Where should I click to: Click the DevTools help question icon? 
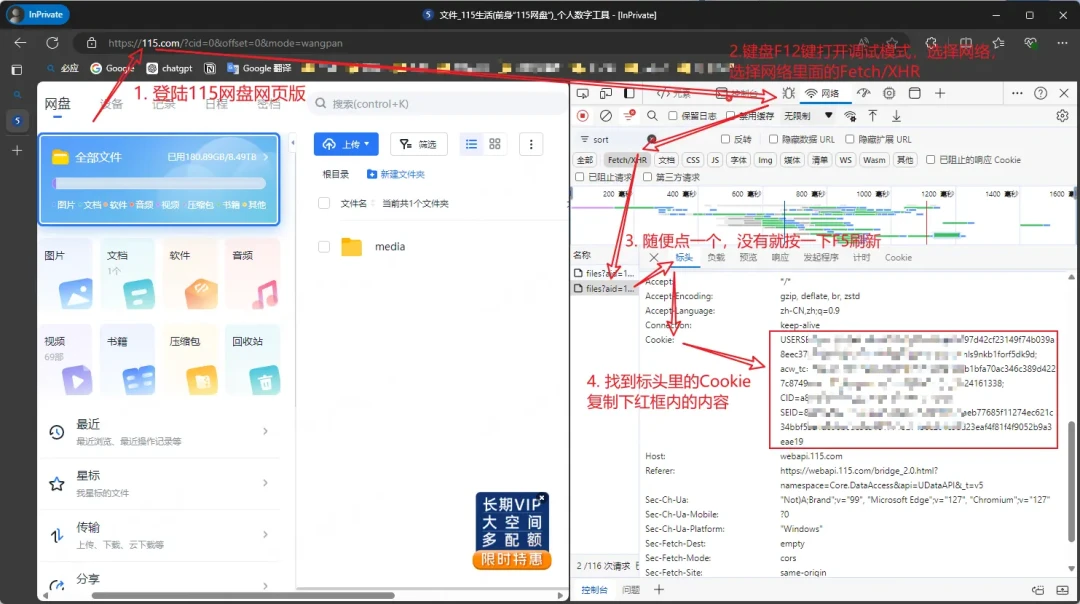[x=1041, y=93]
